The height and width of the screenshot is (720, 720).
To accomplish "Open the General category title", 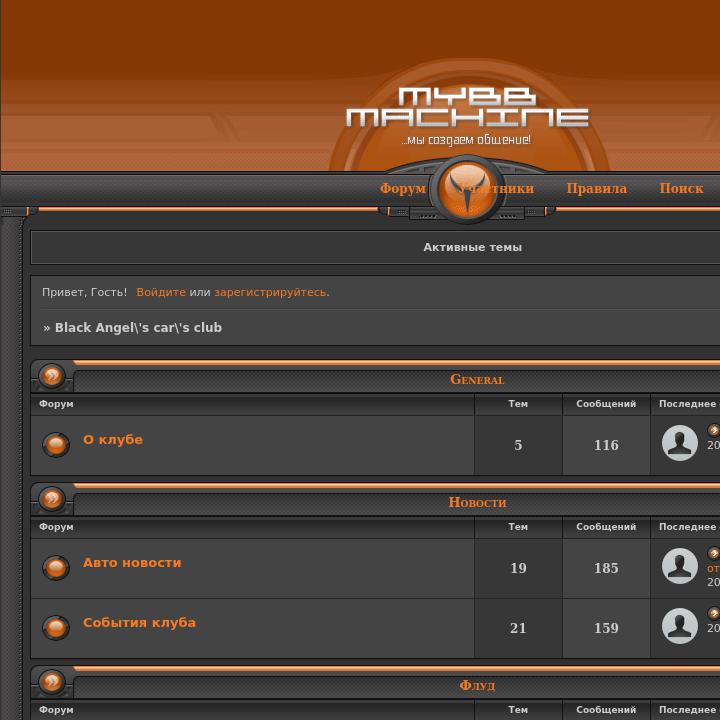I will [477, 379].
